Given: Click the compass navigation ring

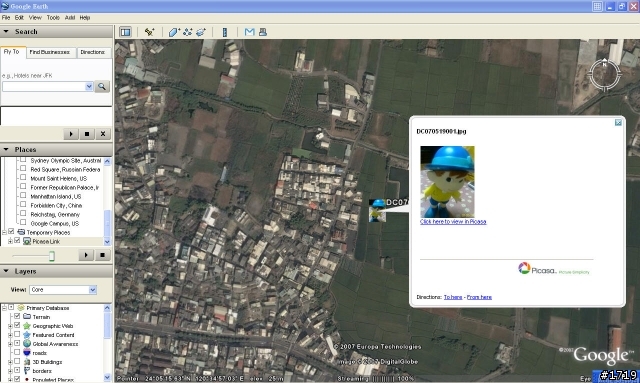Looking at the screenshot, I should point(605,74).
